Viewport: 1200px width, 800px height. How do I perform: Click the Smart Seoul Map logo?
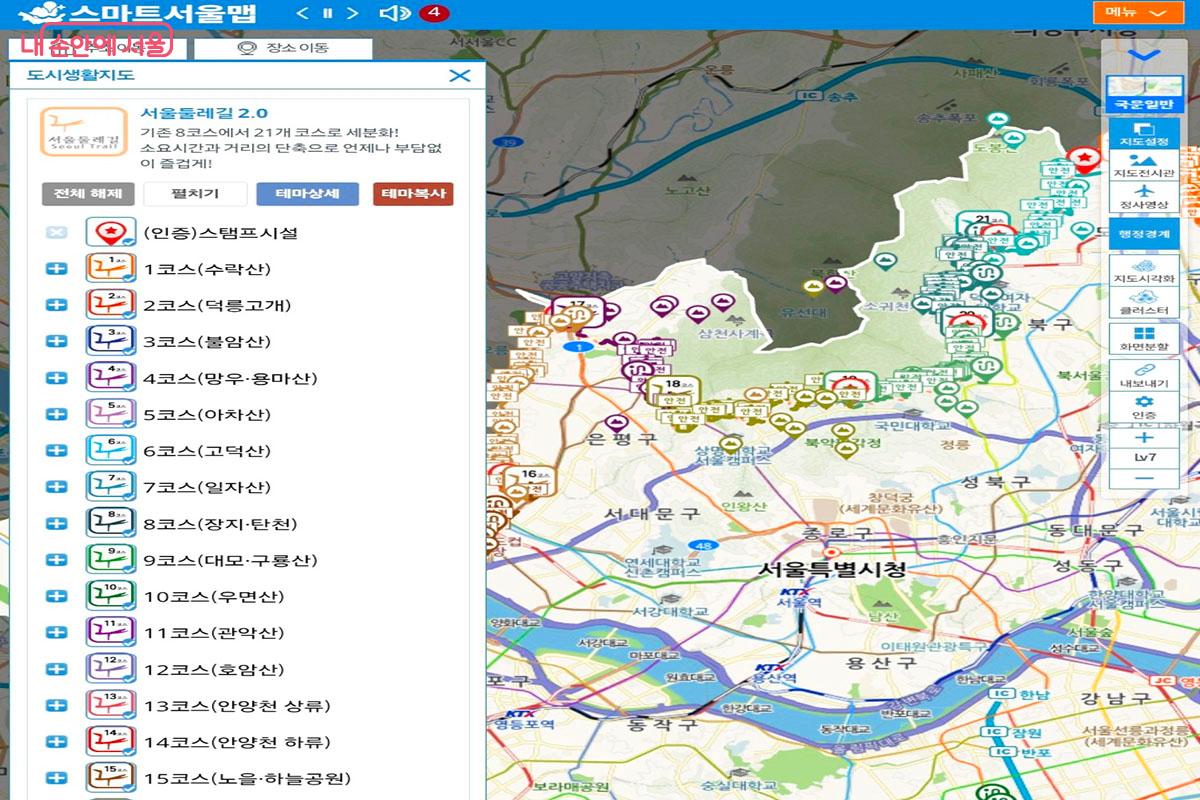[137, 13]
